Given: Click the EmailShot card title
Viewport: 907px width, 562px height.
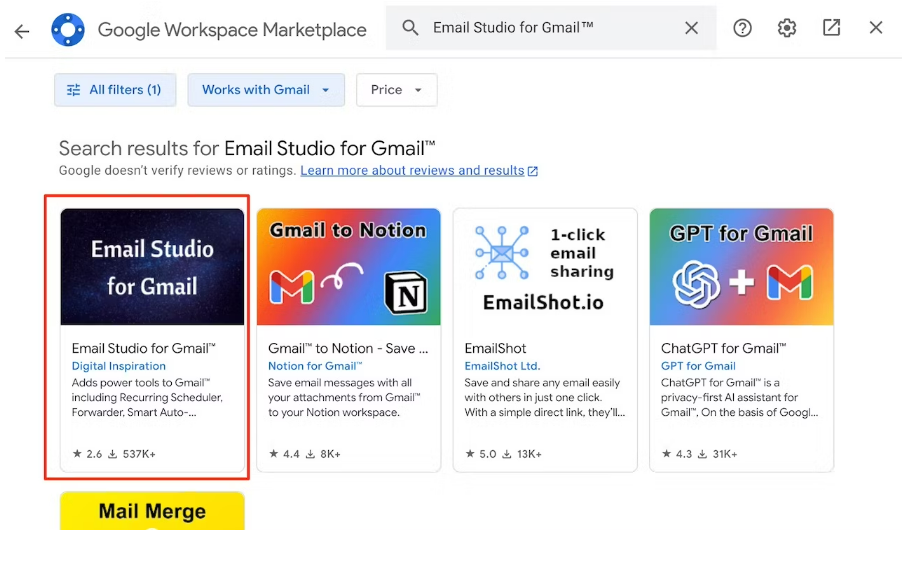Looking at the screenshot, I should coord(496,348).
